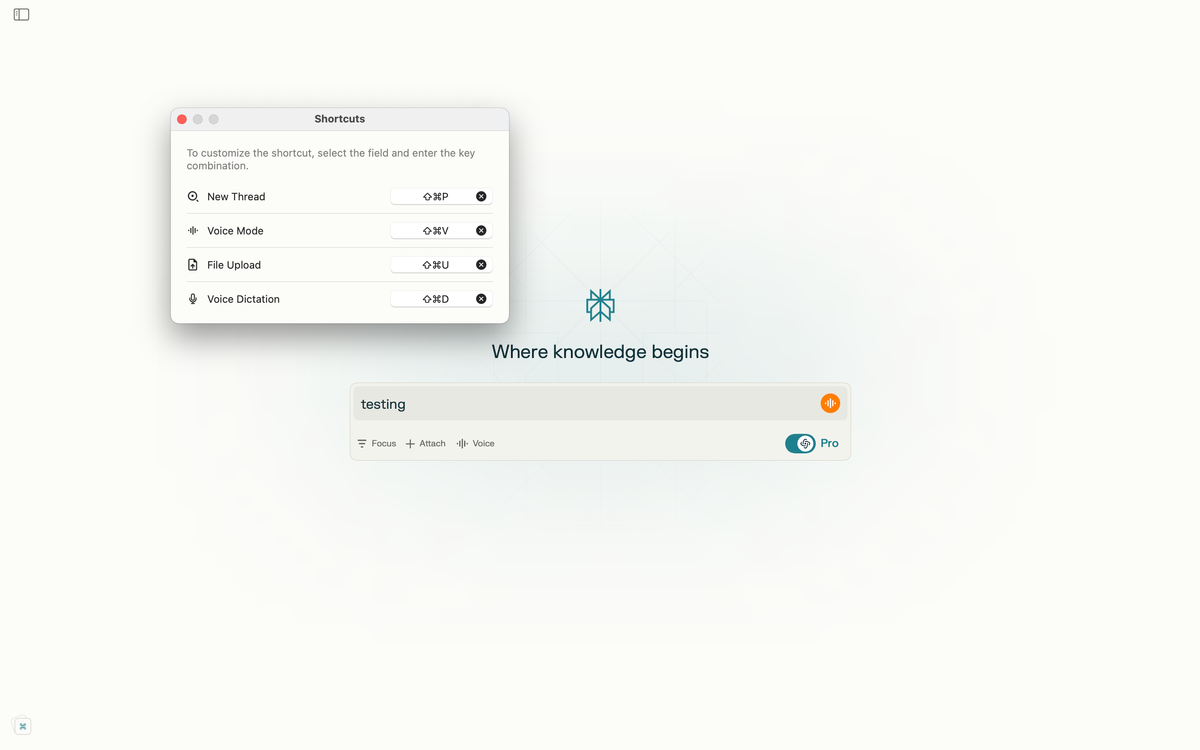The image size is (1200, 750).
Task: Click the Voice Dictation microphone icon
Action: [x=192, y=298]
